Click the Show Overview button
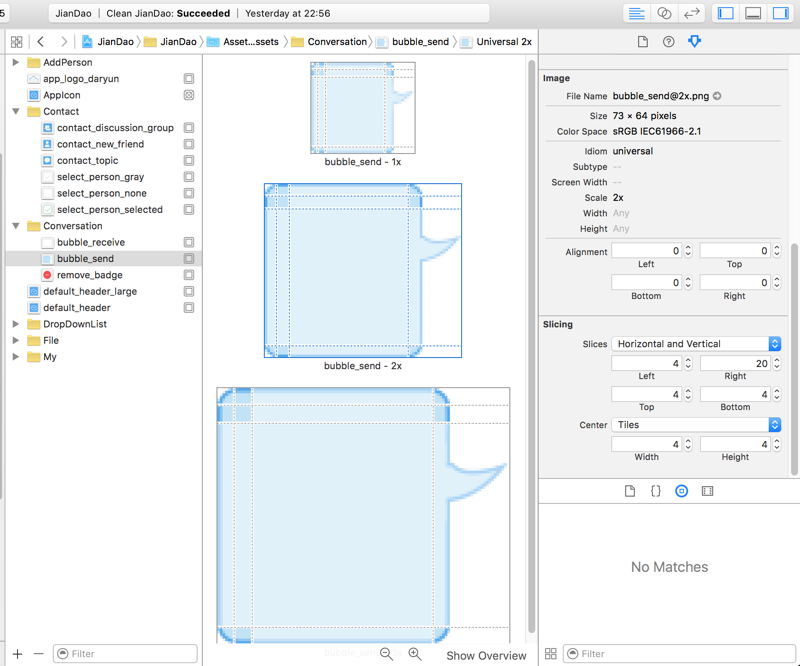Viewport: 800px width, 666px height. pyautogui.click(x=486, y=656)
